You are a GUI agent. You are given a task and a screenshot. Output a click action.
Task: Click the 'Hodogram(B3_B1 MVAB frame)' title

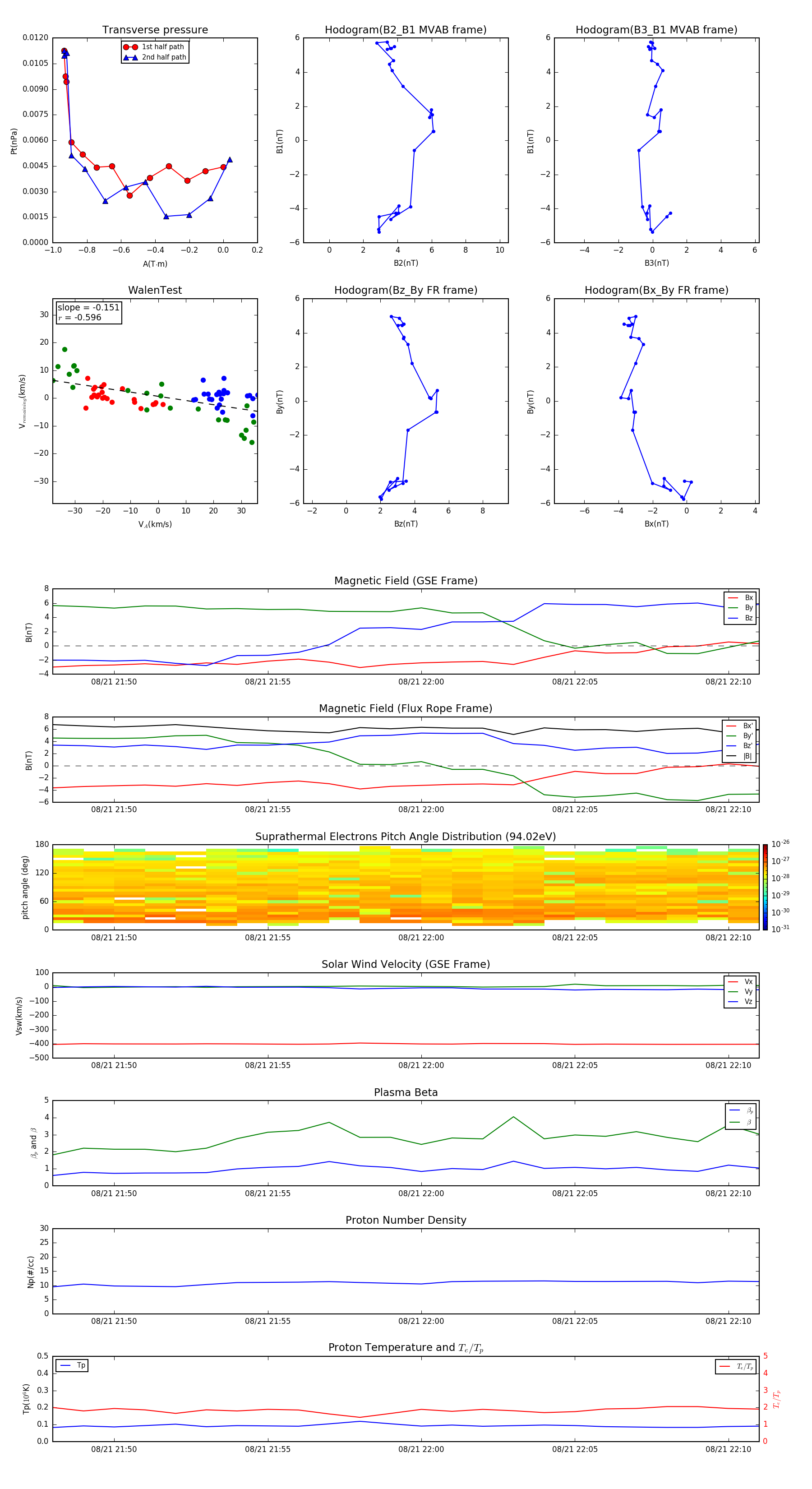click(x=656, y=30)
